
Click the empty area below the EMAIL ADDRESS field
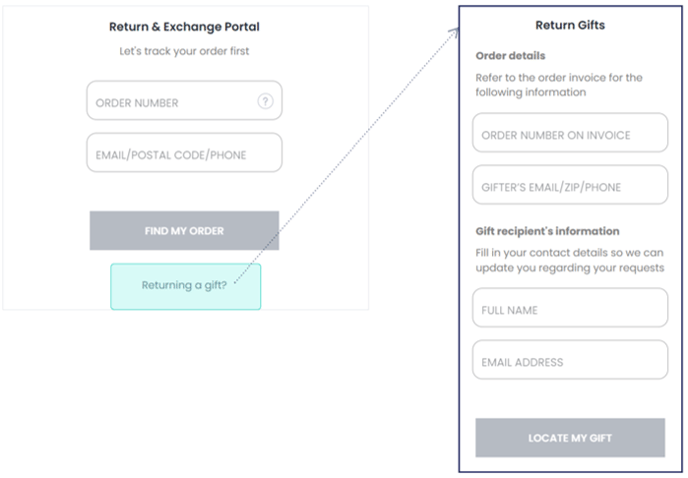570,399
